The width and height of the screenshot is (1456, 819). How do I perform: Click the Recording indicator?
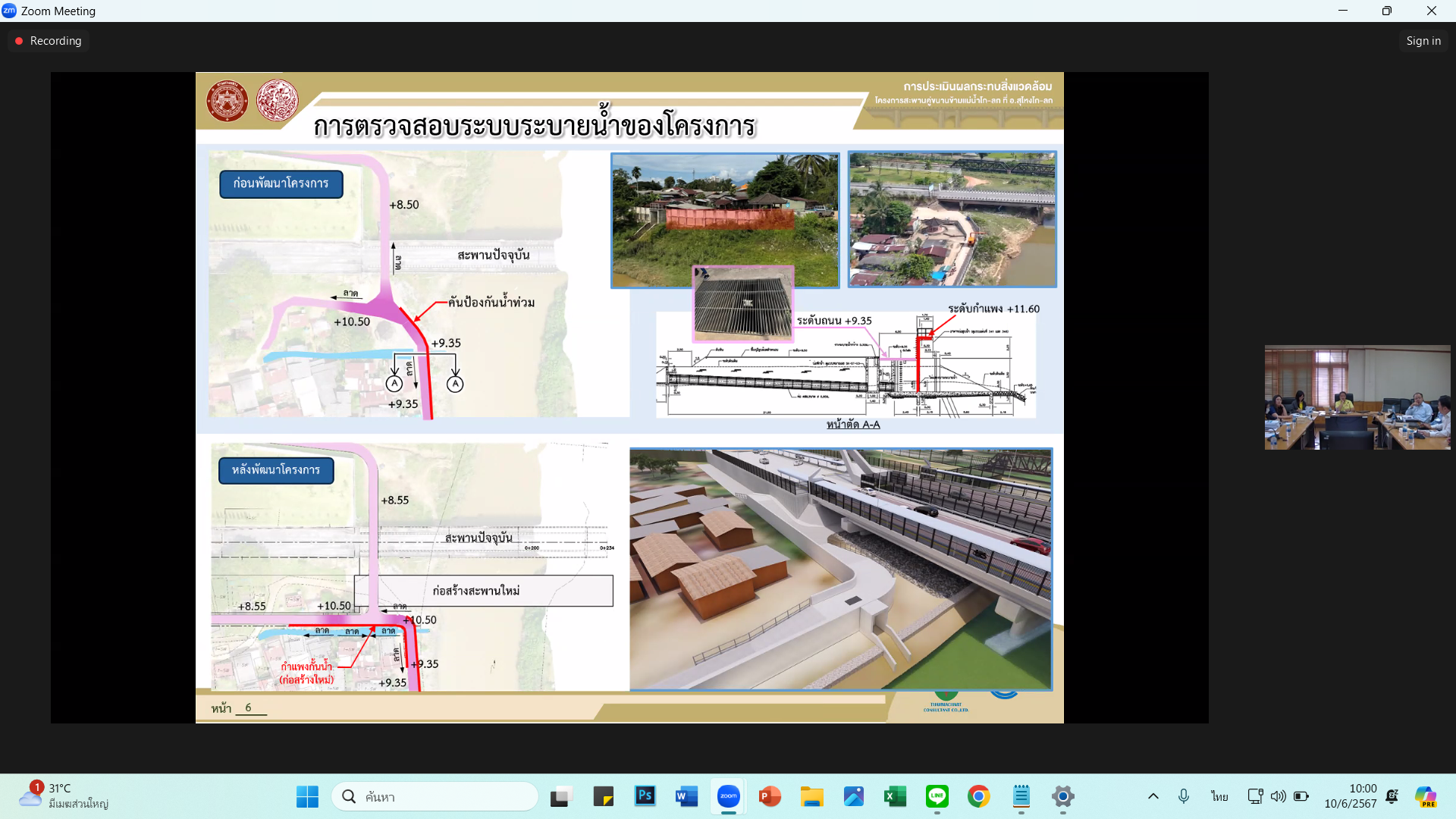click(x=49, y=41)
